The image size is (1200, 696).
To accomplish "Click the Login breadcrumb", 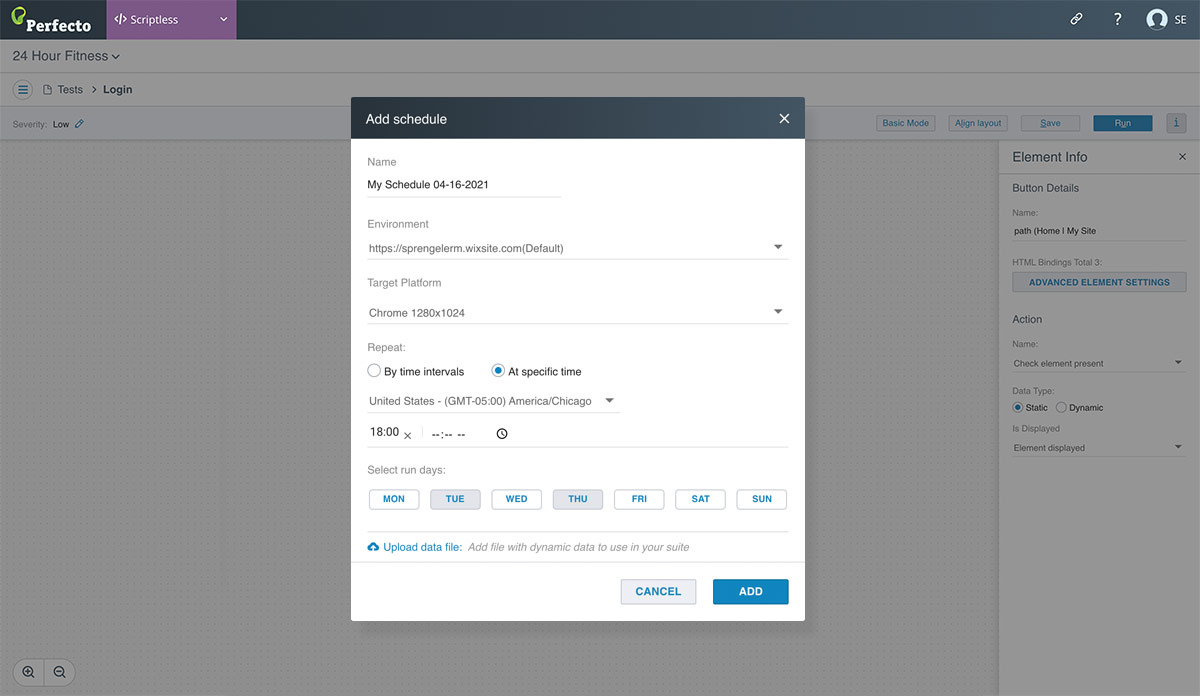I will (x=117, y=89).
